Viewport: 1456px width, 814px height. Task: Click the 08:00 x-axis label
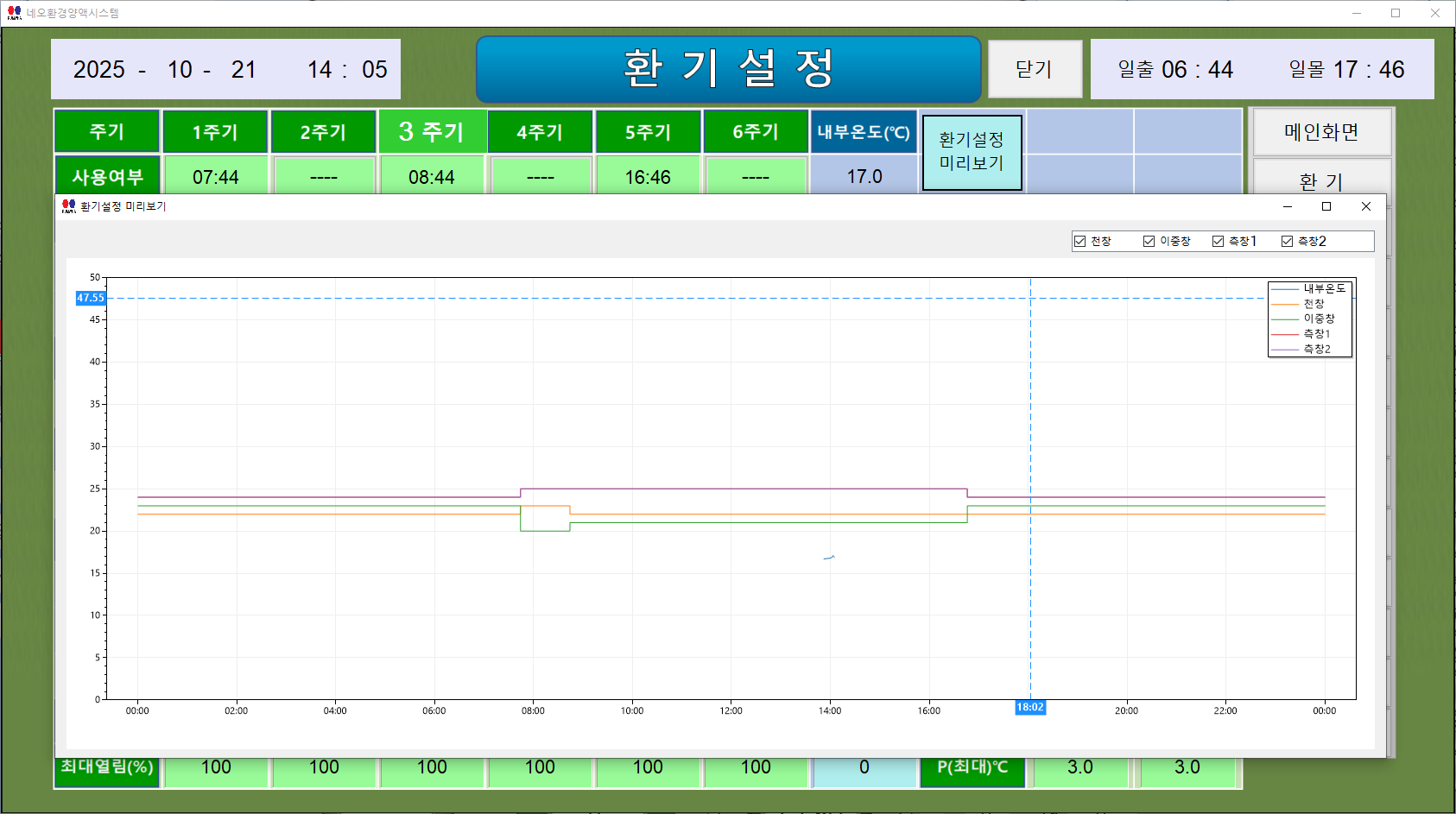[x=533, y=711]
